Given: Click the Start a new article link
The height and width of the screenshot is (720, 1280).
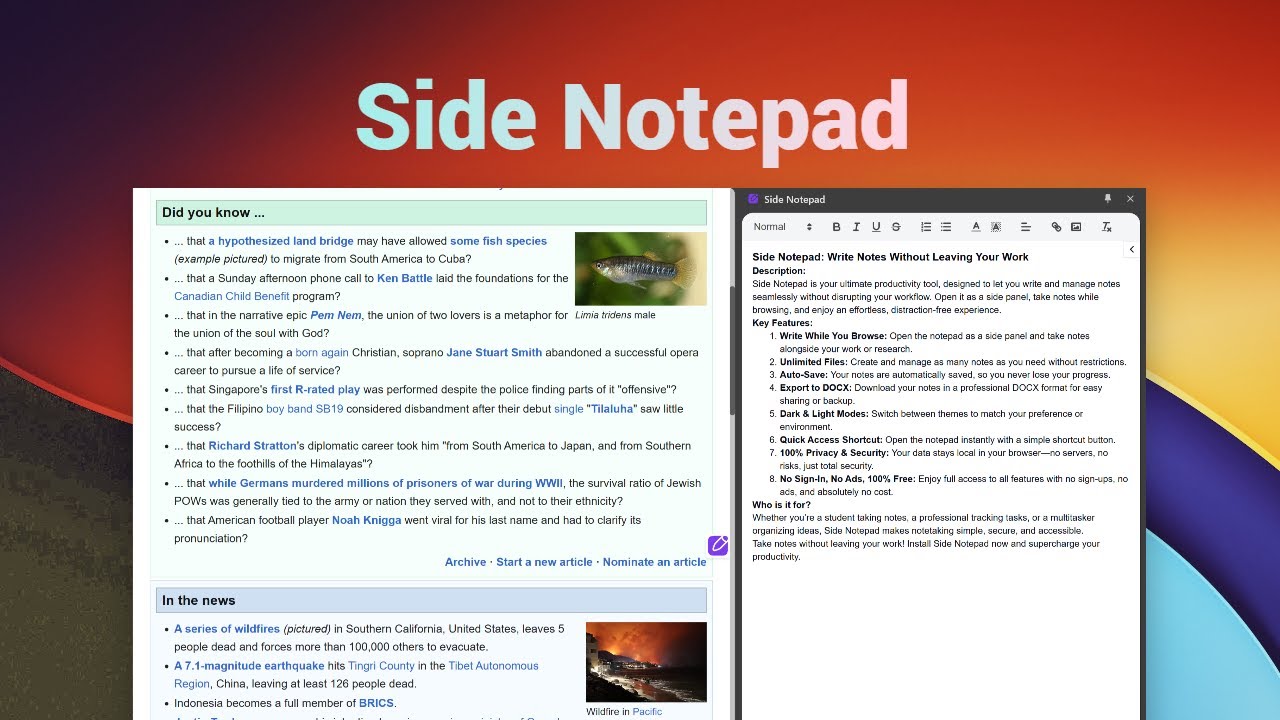Looking at the screenshot, I should pos(544,562).
